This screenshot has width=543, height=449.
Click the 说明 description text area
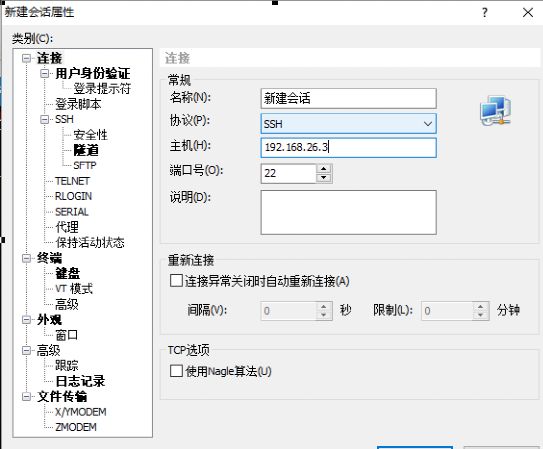(x=348, y=212)
